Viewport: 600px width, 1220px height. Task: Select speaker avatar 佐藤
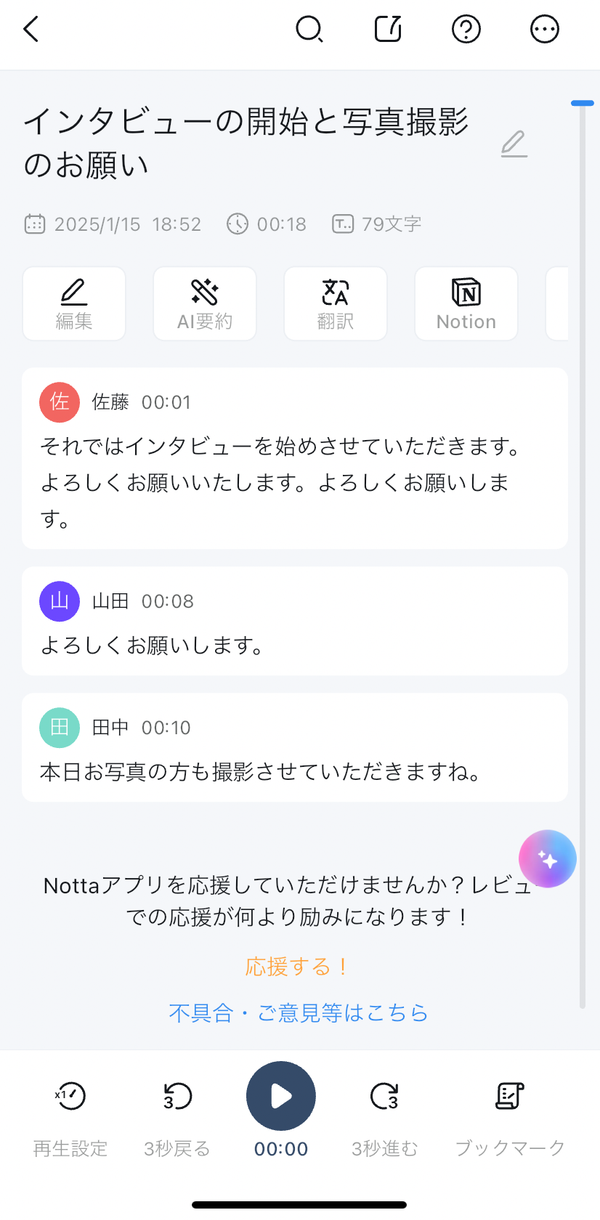pyautogui.click(x=59, y=402)
